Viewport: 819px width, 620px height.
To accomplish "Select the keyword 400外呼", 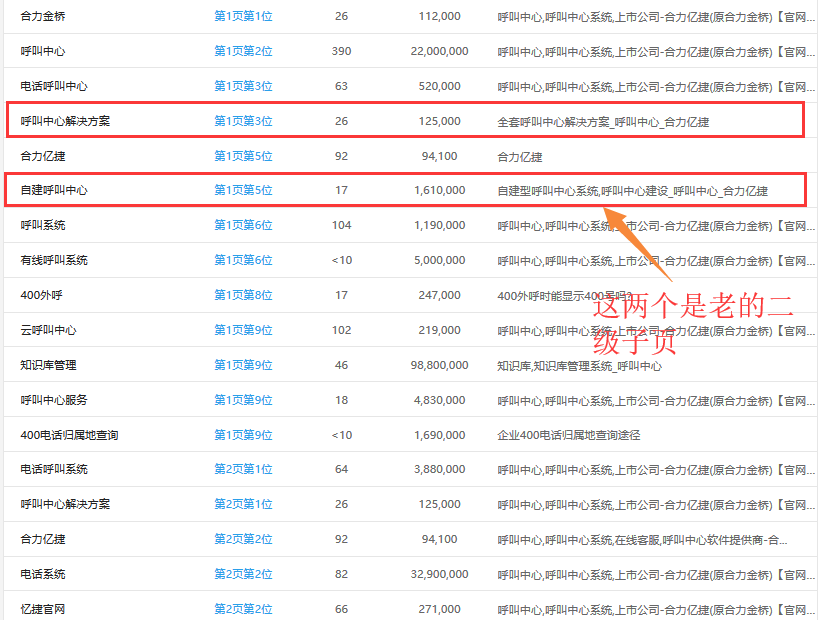I will click(41, 295).
